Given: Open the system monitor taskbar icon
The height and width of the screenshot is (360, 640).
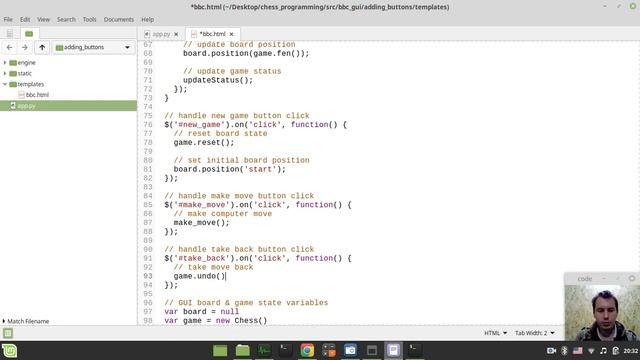Looking at the screenshot, I should point(264,351).
